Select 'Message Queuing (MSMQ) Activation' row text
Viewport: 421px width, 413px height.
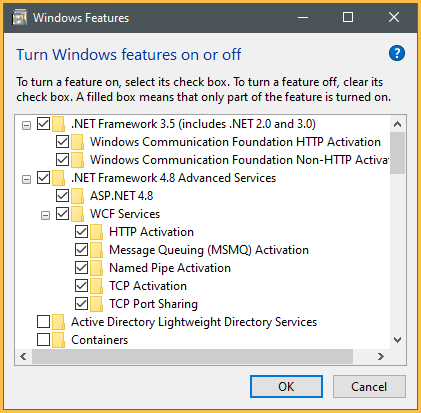[209, 250]
